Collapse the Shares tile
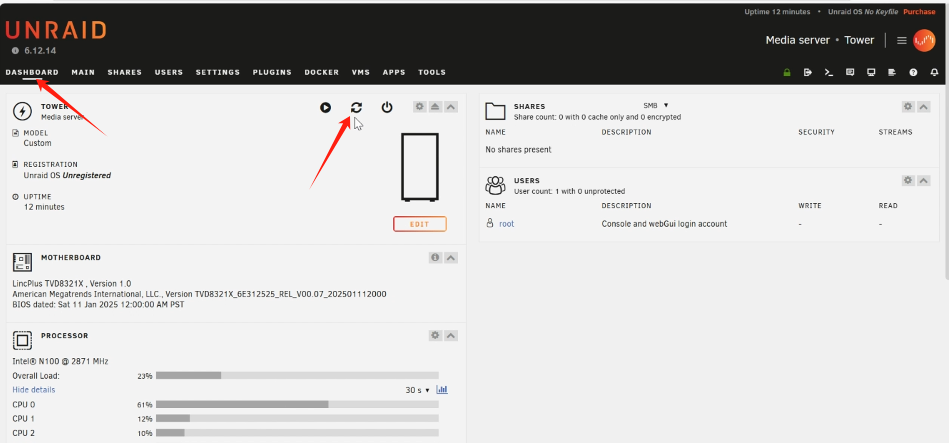This screenshot has width=949, height=443. 924,107
